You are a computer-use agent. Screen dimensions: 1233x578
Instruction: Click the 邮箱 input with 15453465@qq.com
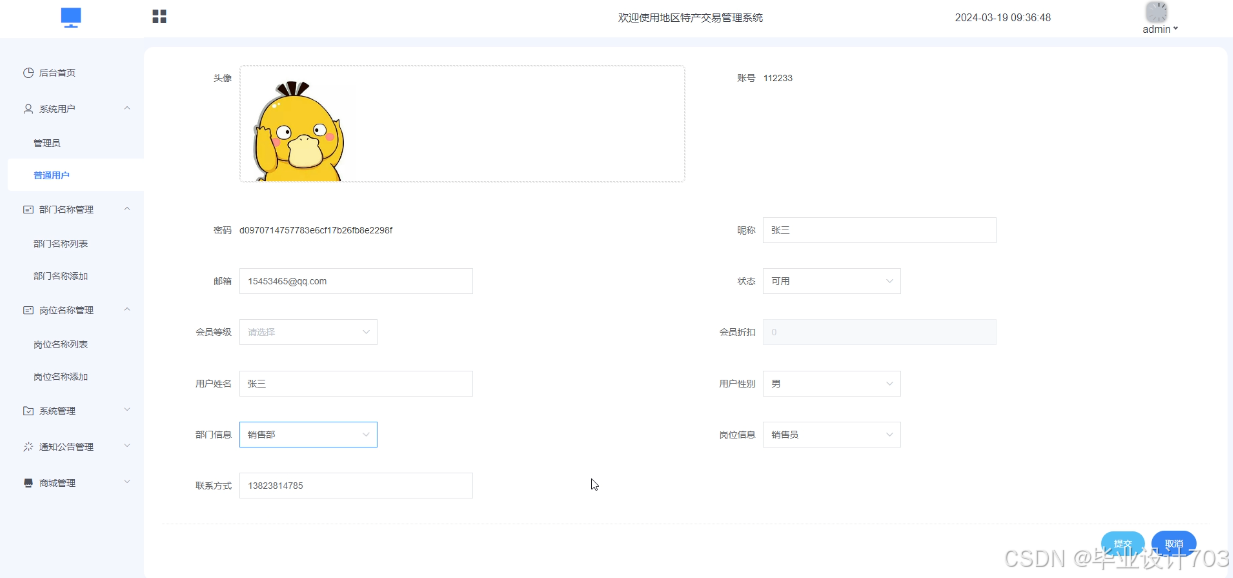[356, 281]
